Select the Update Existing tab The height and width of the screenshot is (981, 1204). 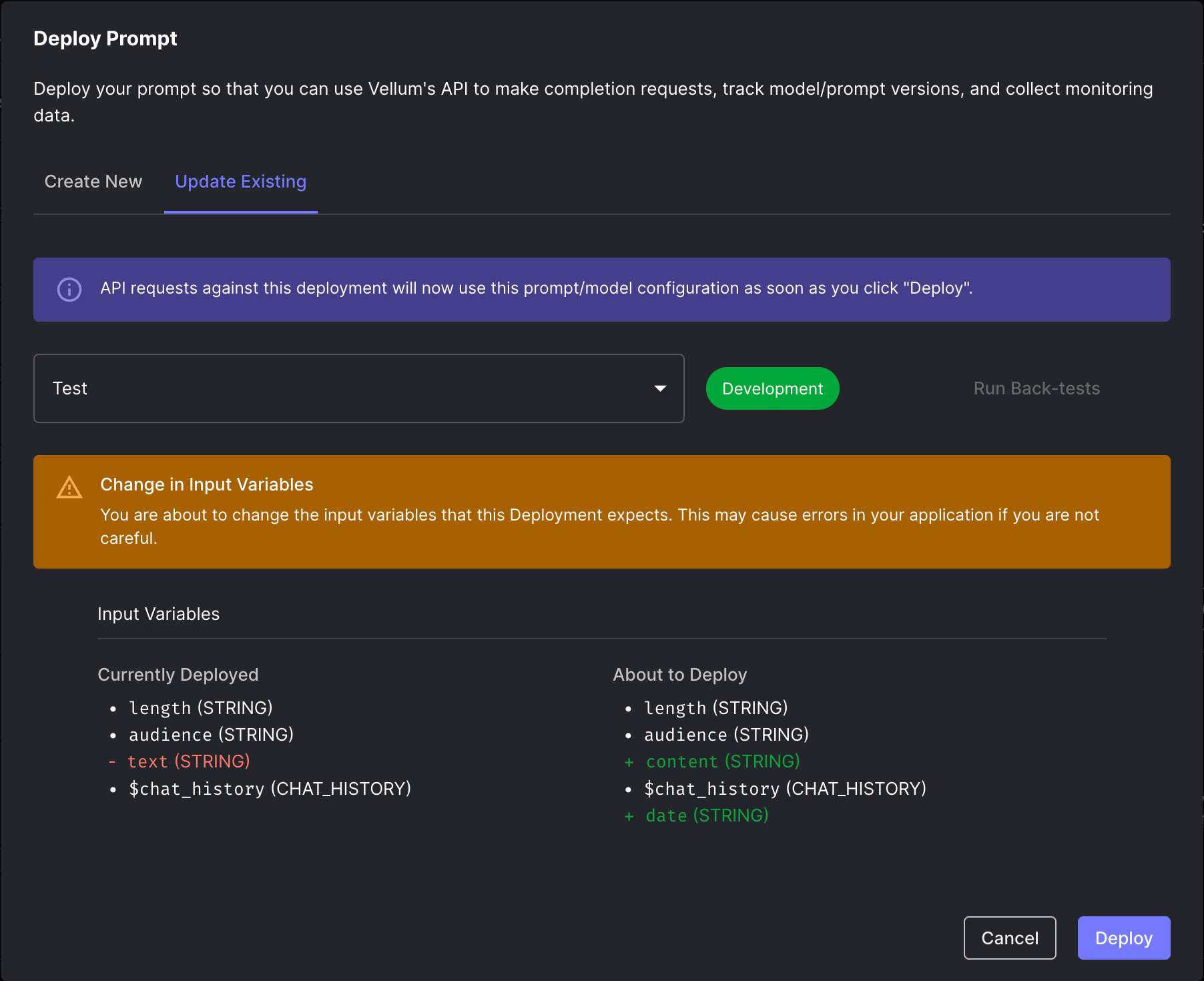[x=240, y=182]
